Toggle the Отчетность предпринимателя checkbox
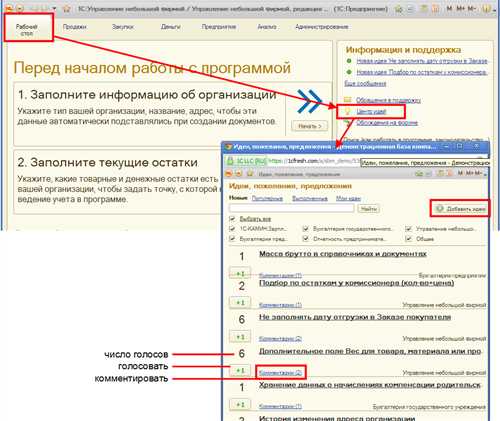 coord(305,239)
